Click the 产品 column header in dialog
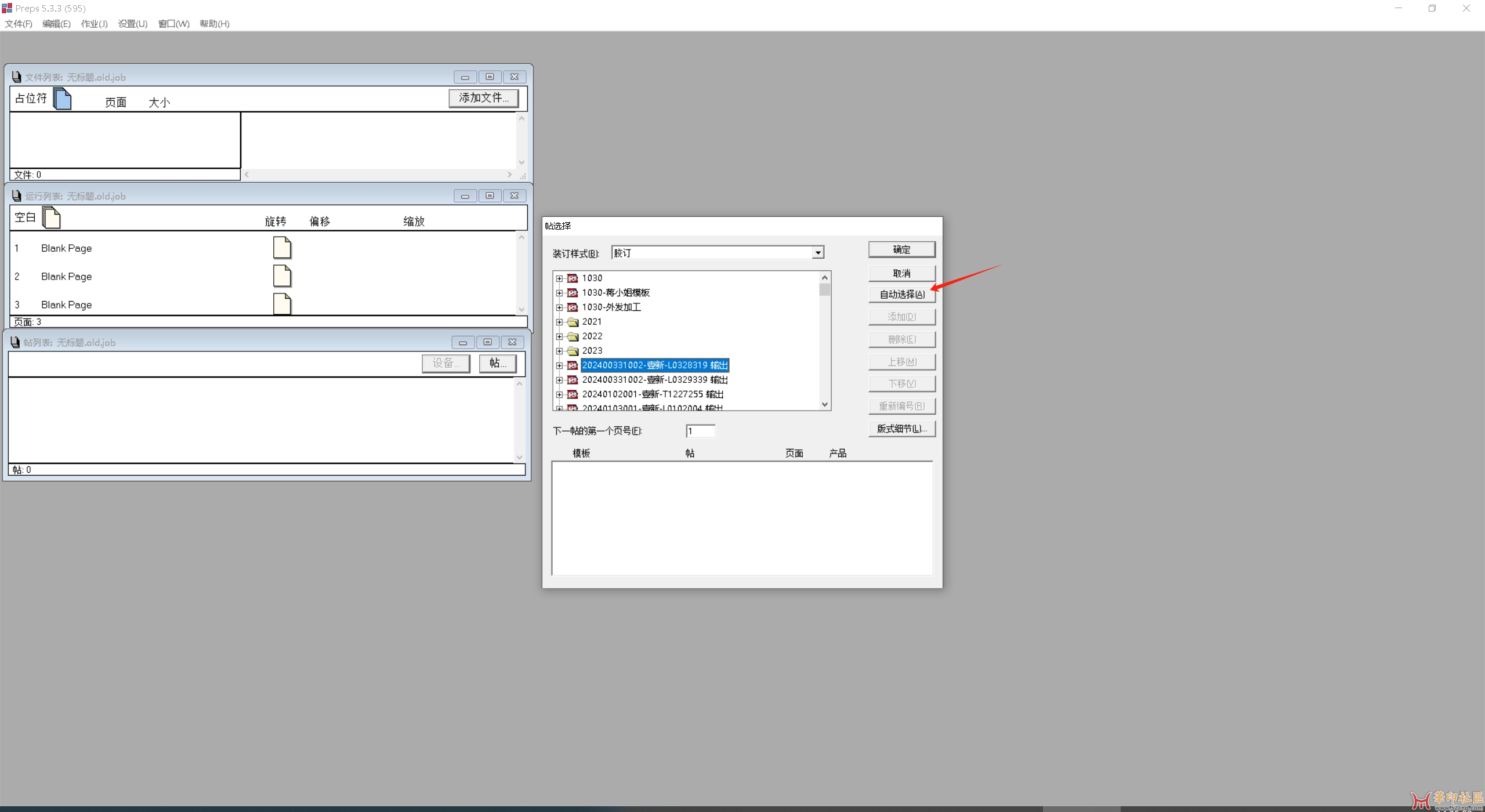Screen dimensions: 1485x812 point(838,454)
